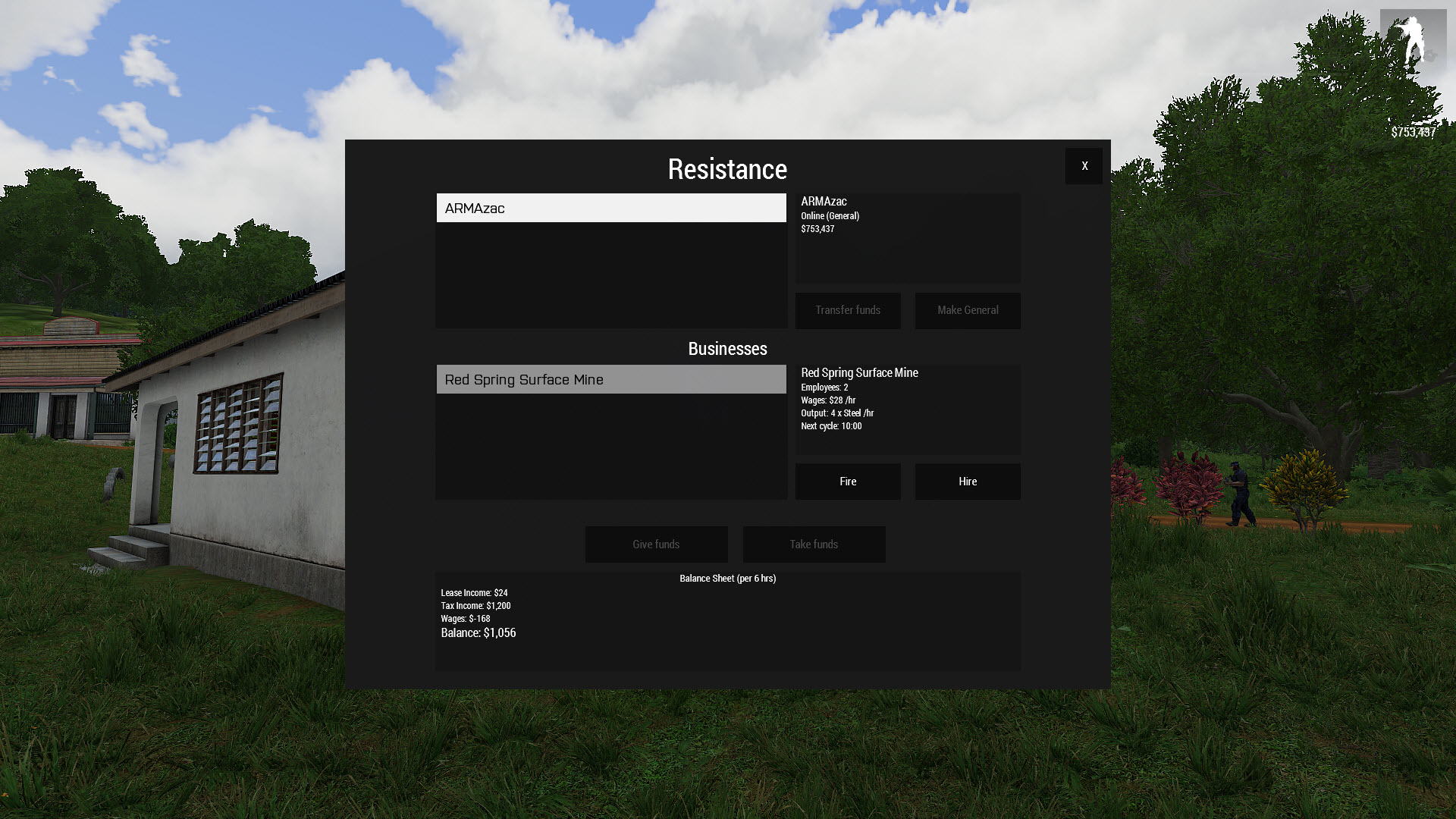
Task: Click the Output: 4 x Steel /hr line
Action: click(837, 413)
